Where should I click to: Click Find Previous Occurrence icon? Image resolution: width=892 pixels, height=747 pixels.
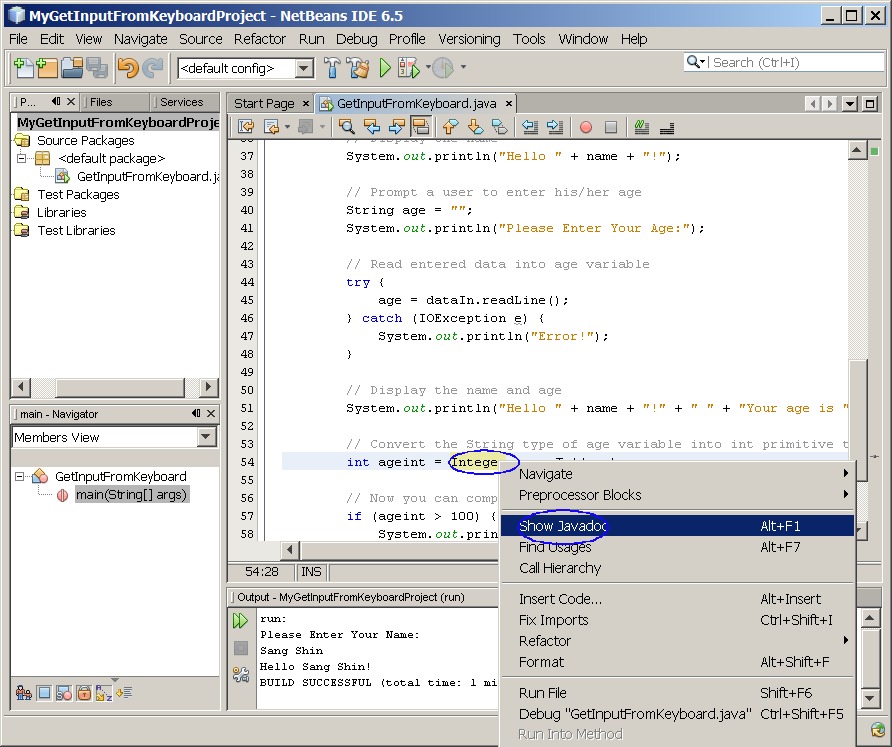(x=372, y=127)
